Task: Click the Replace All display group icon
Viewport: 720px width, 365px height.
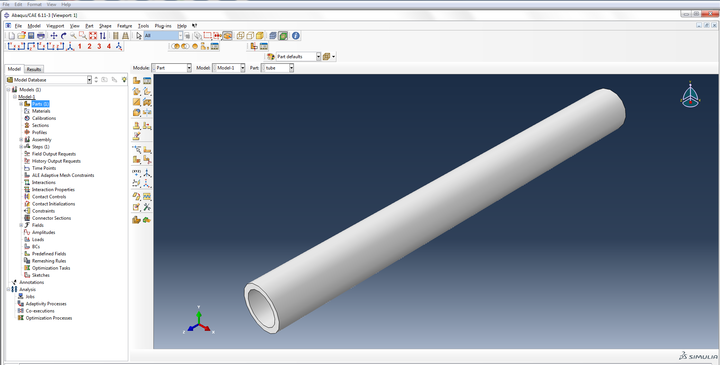Action: [195, 46]
